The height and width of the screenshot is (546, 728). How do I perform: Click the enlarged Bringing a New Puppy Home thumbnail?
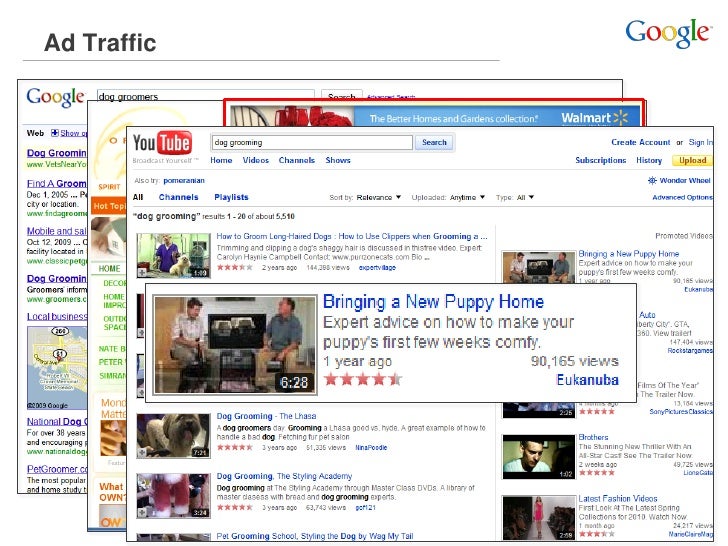(x=235, y=345)
